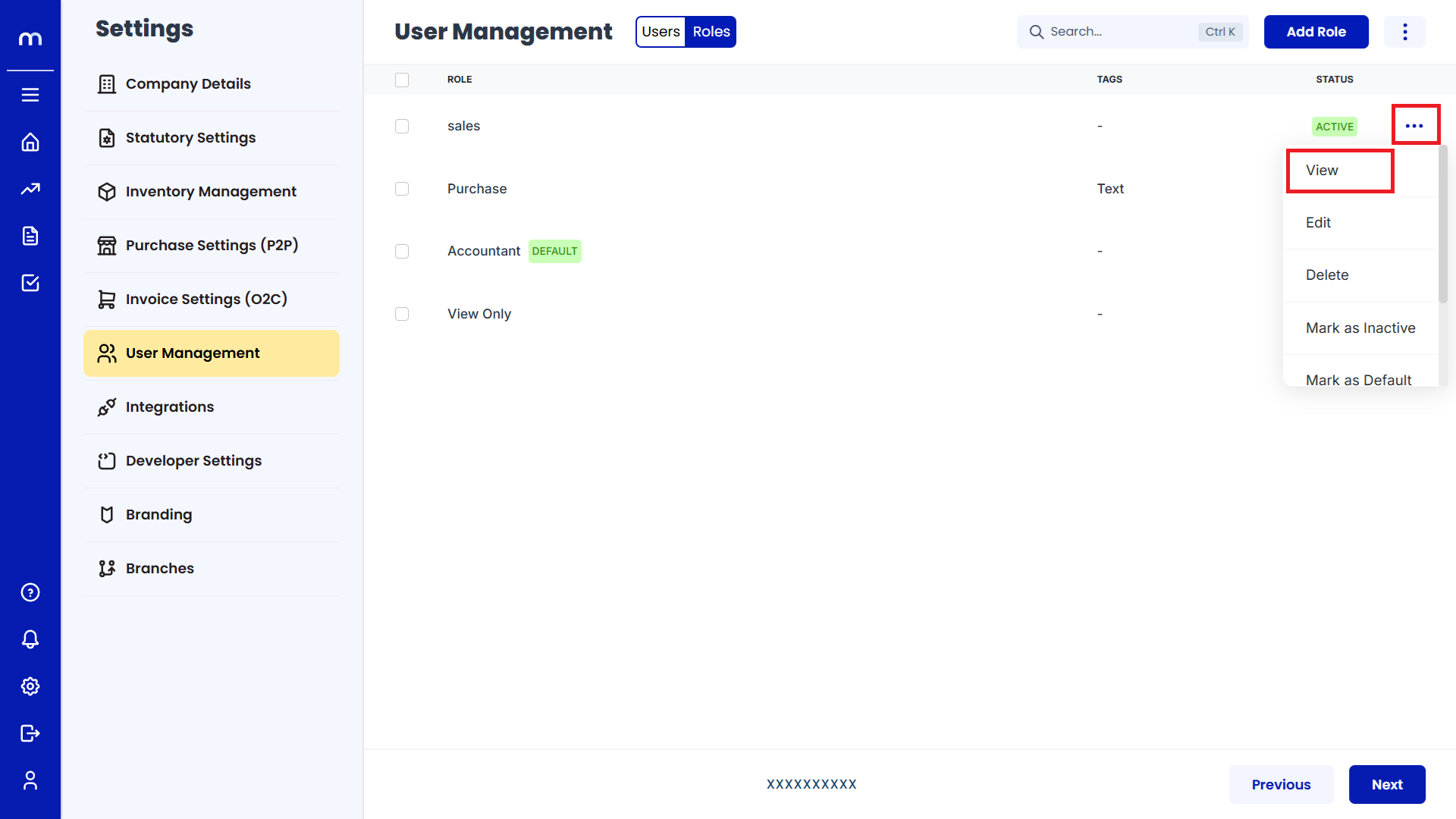The width and height of the screenshot is (1456, 819).
Task: Click the Next pagination button
Action: coord(1386,784)
